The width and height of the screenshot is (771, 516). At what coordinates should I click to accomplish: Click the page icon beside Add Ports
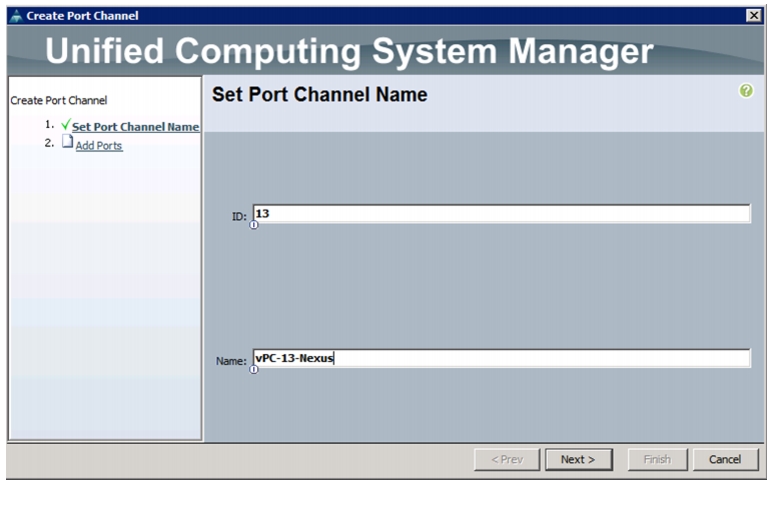coord(67,142)
